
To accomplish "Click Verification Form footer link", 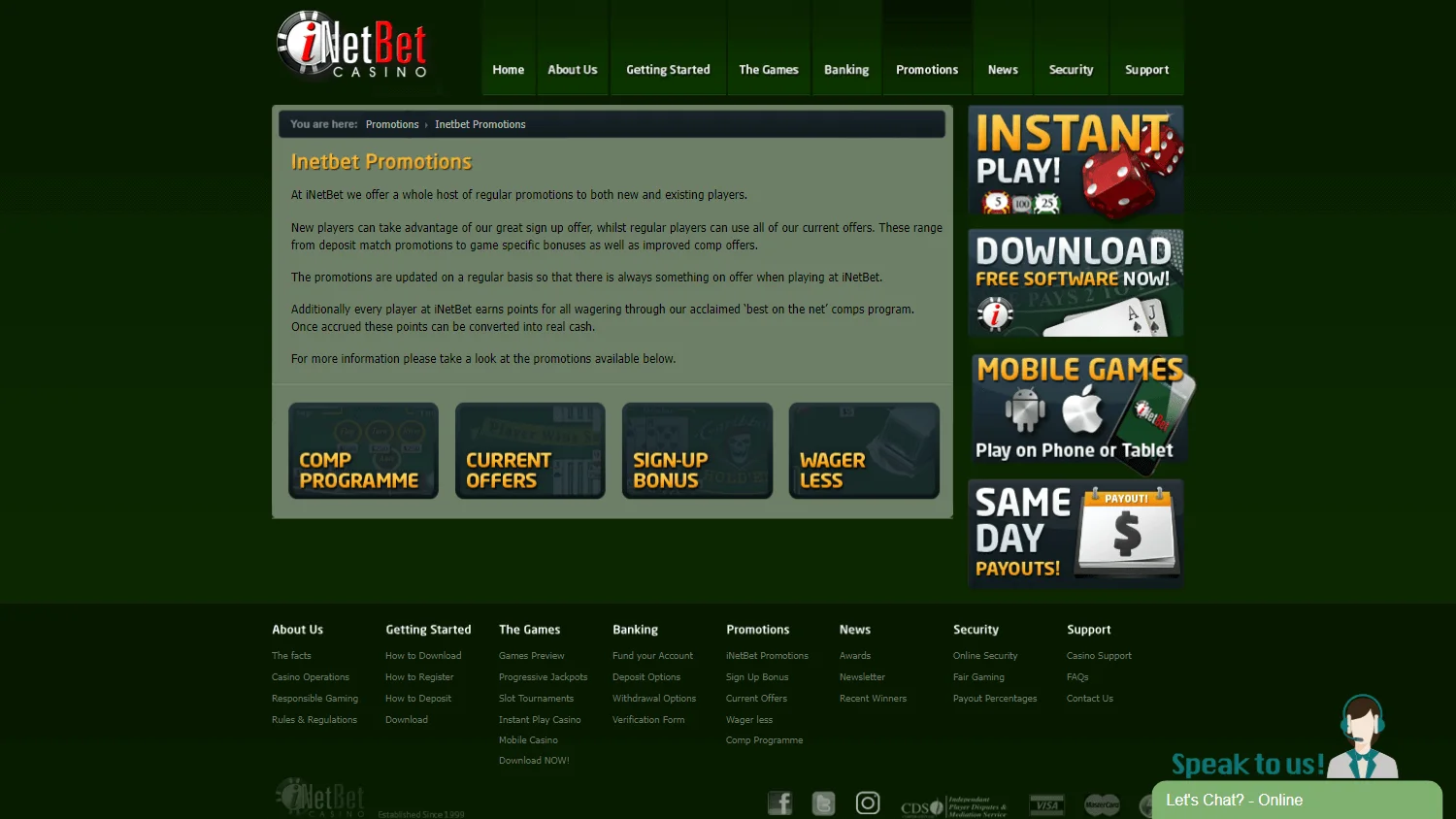I will point(648,720).
